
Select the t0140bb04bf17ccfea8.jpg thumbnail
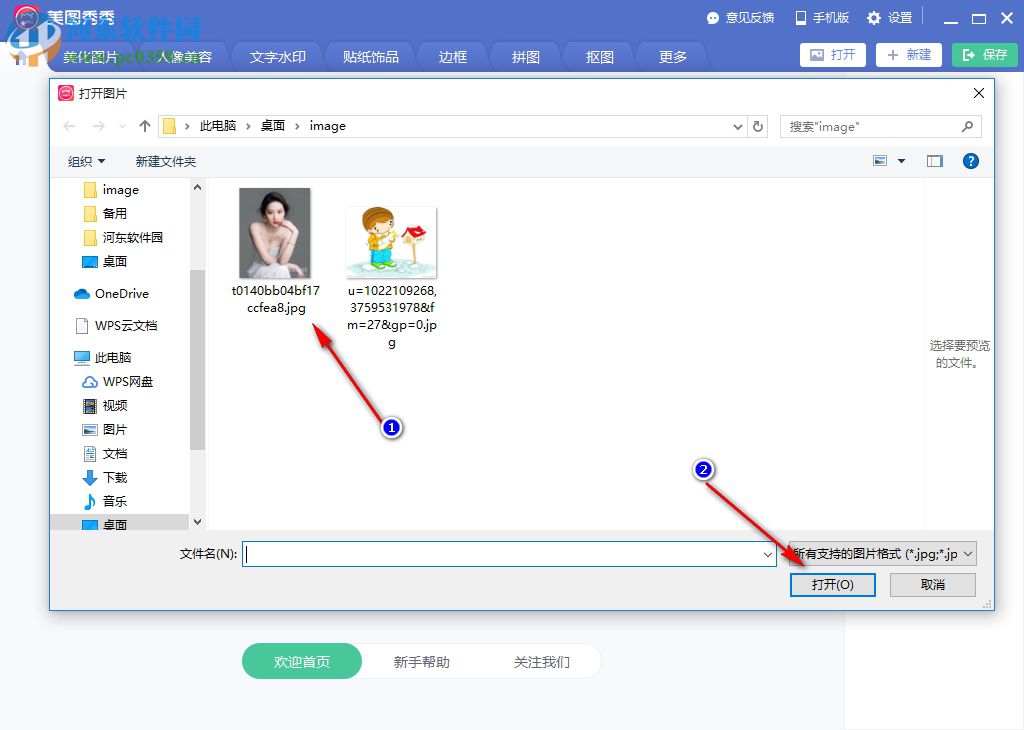(x=275, y=232)
